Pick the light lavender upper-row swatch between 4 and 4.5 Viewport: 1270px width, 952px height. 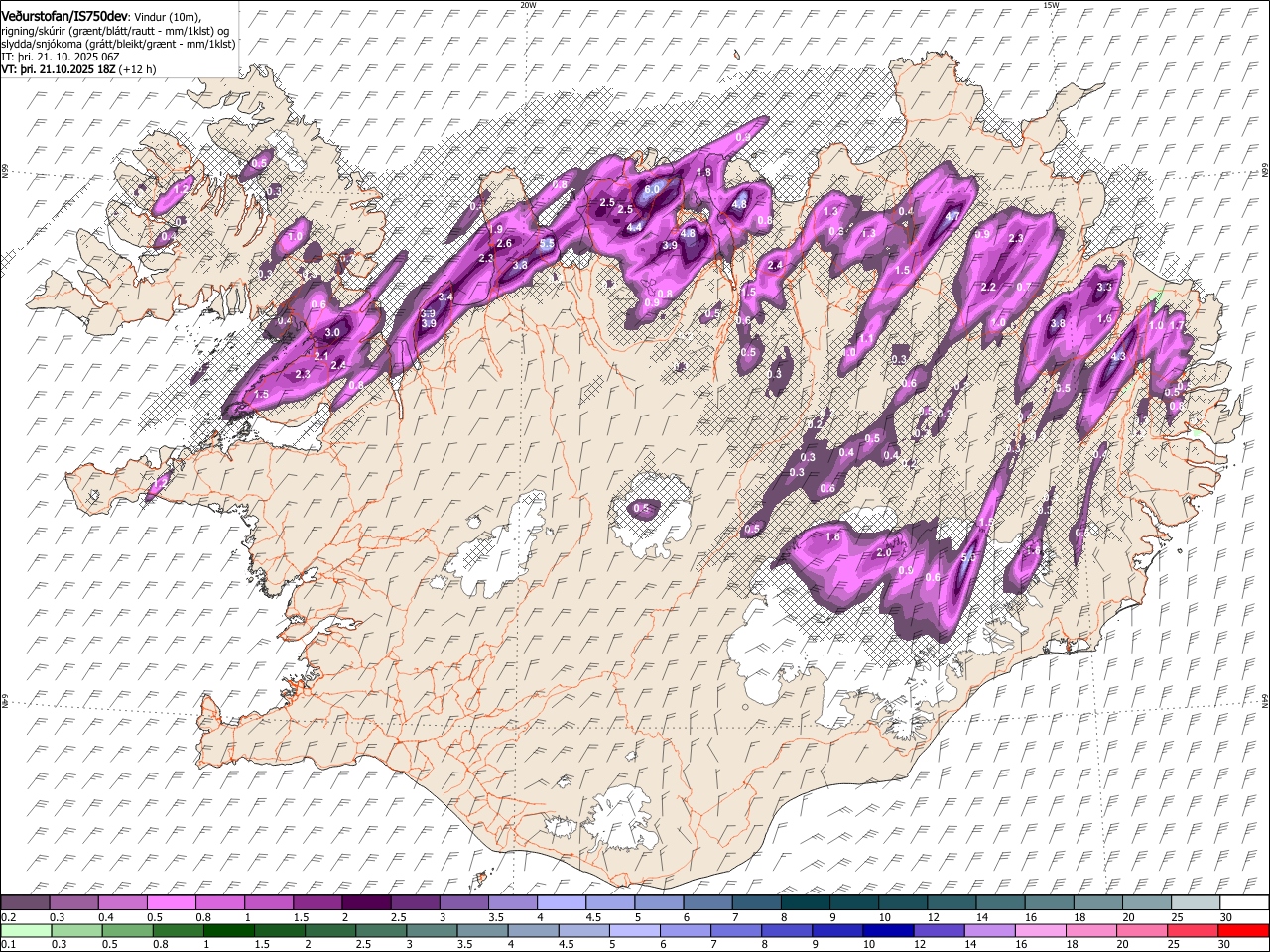pos(562,902)
